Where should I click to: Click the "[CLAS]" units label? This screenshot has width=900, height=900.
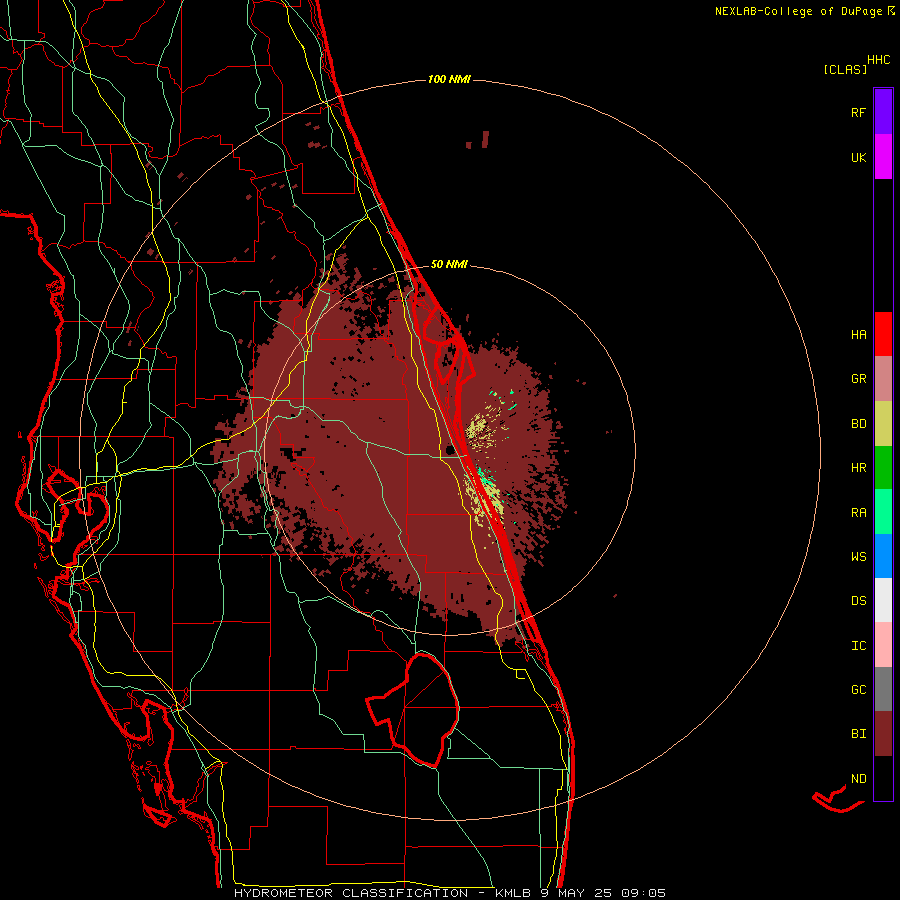pyautogui.click(x=845, y=69)
